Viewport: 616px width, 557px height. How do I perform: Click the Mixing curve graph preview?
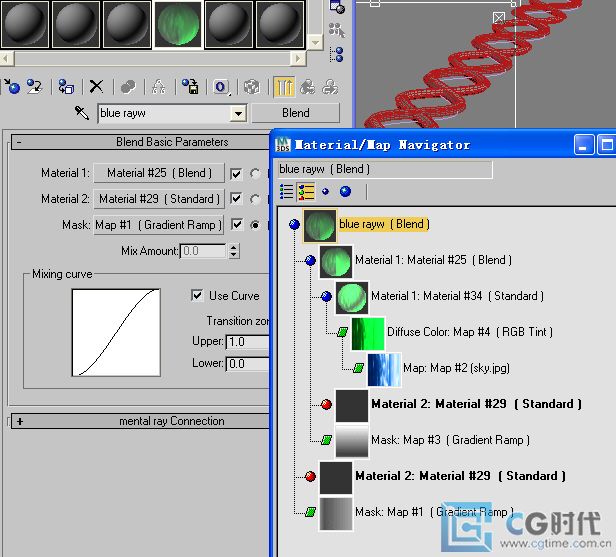116,332
